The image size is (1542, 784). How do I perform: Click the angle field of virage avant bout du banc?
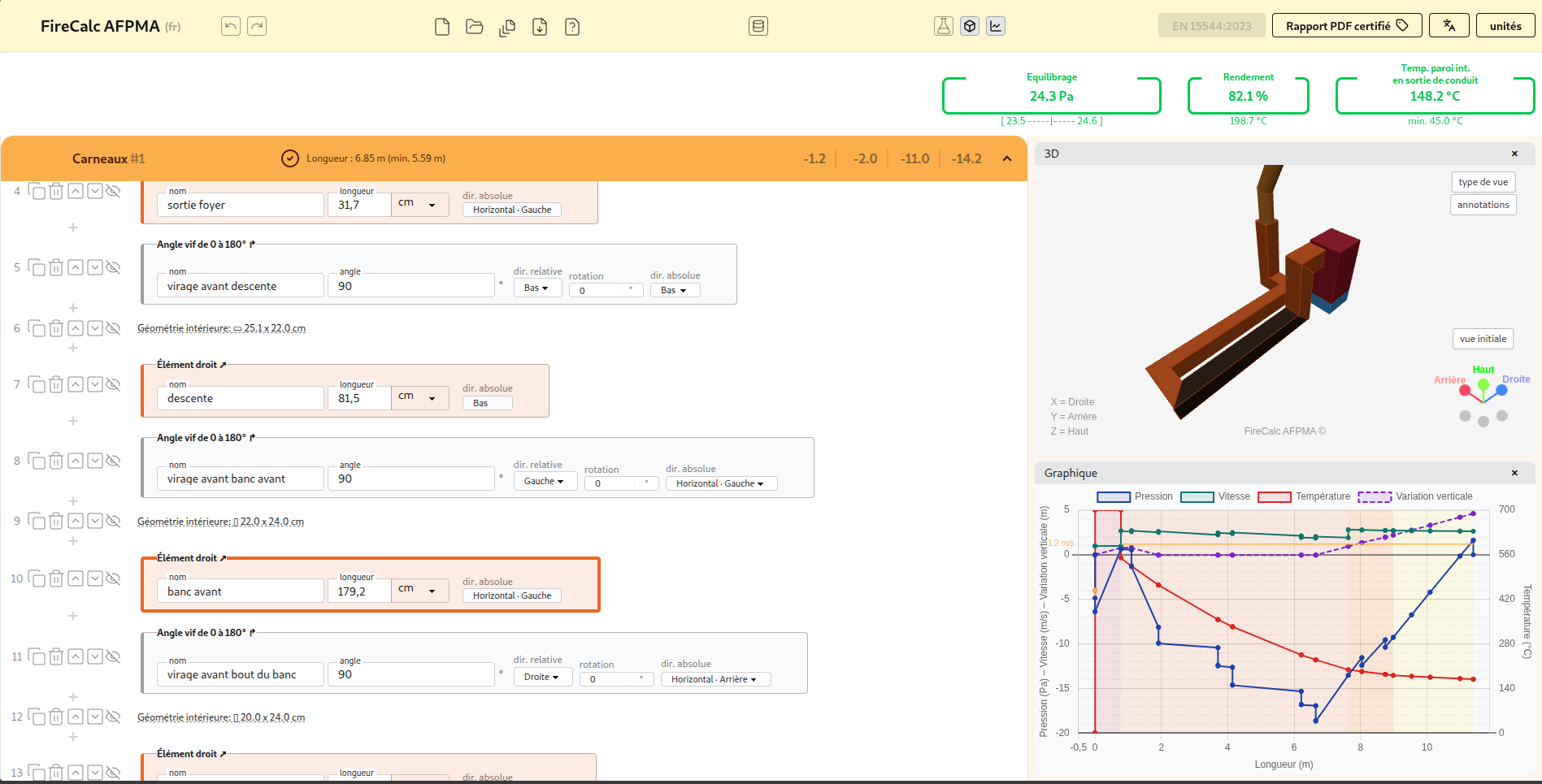tap(410, 674)
